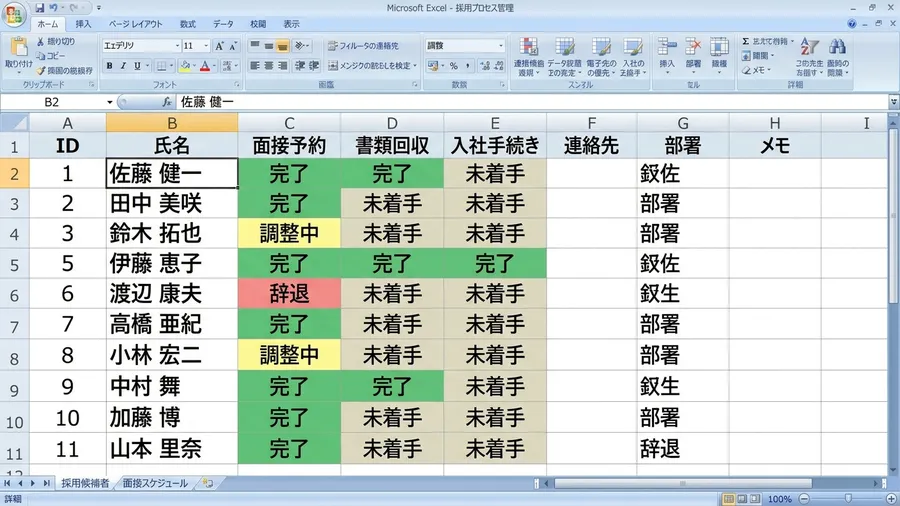Select all cells corner button
Image resolution: width=900 pixels, height=506 pixels.
click(14, 123)
